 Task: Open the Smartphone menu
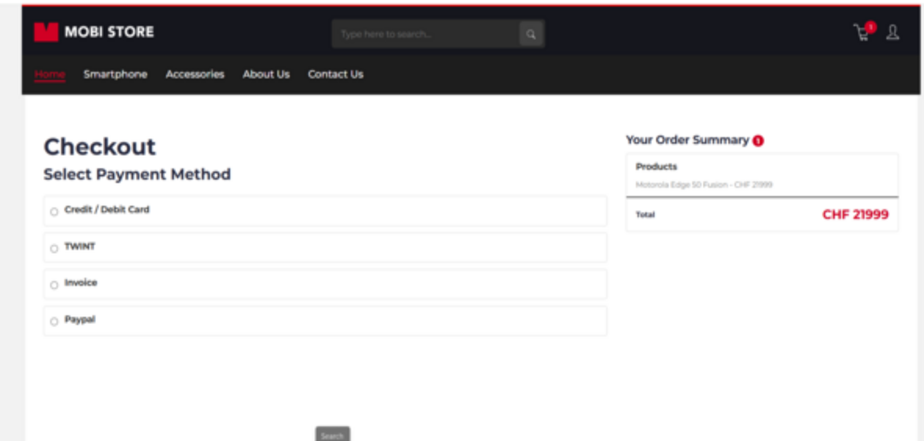pos(116,74)
